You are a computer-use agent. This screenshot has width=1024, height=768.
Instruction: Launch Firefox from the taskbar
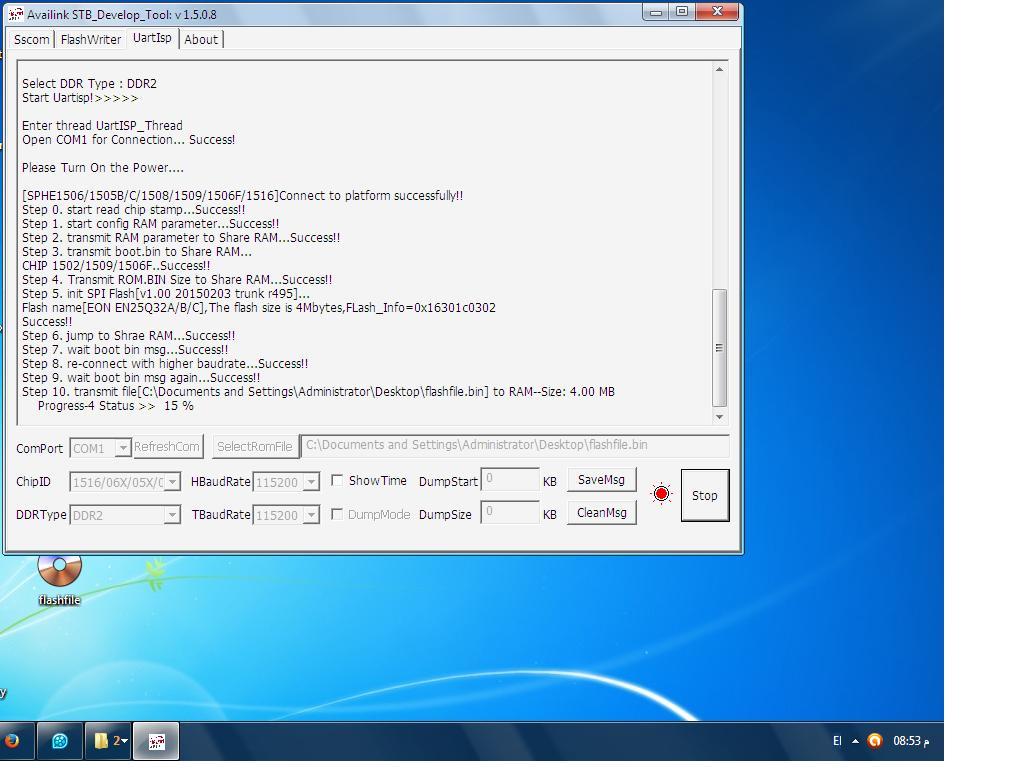pos(12,741)
